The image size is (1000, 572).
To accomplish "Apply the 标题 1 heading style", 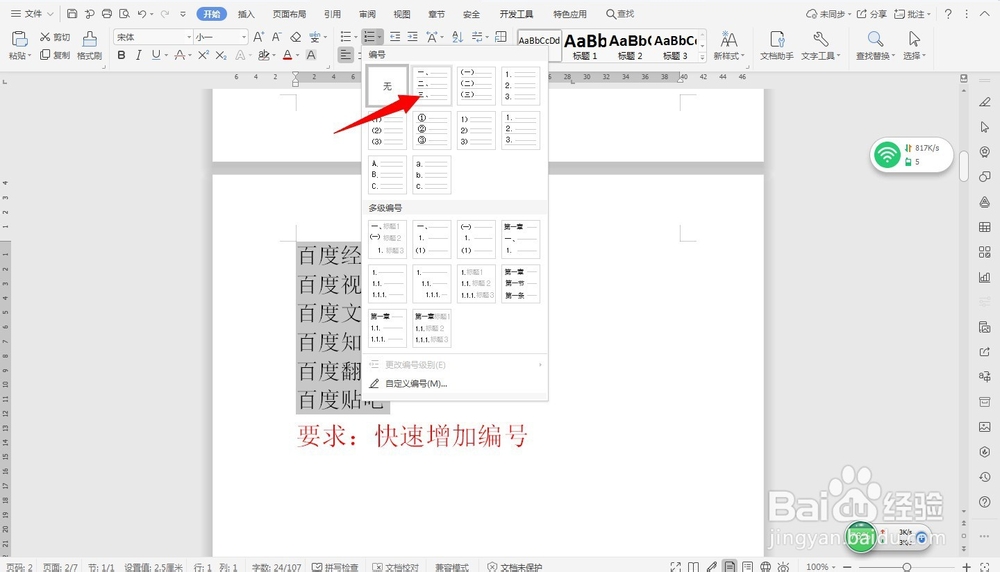I will (585, 45).
